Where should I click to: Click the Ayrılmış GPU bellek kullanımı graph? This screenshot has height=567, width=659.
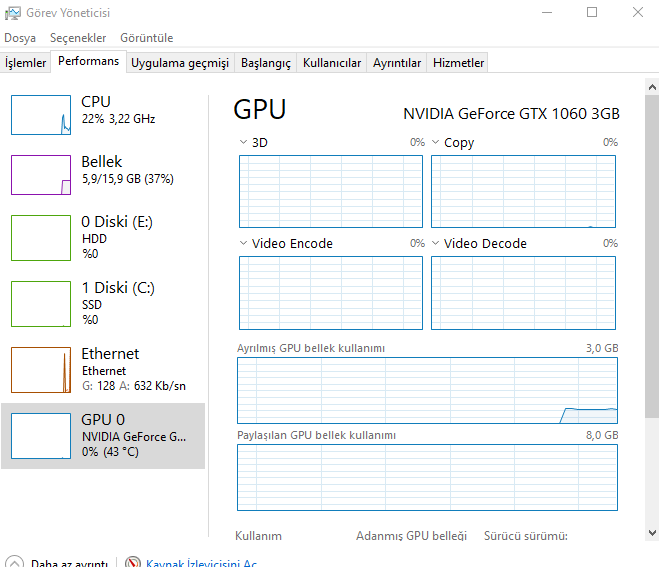tap(427, 390)
